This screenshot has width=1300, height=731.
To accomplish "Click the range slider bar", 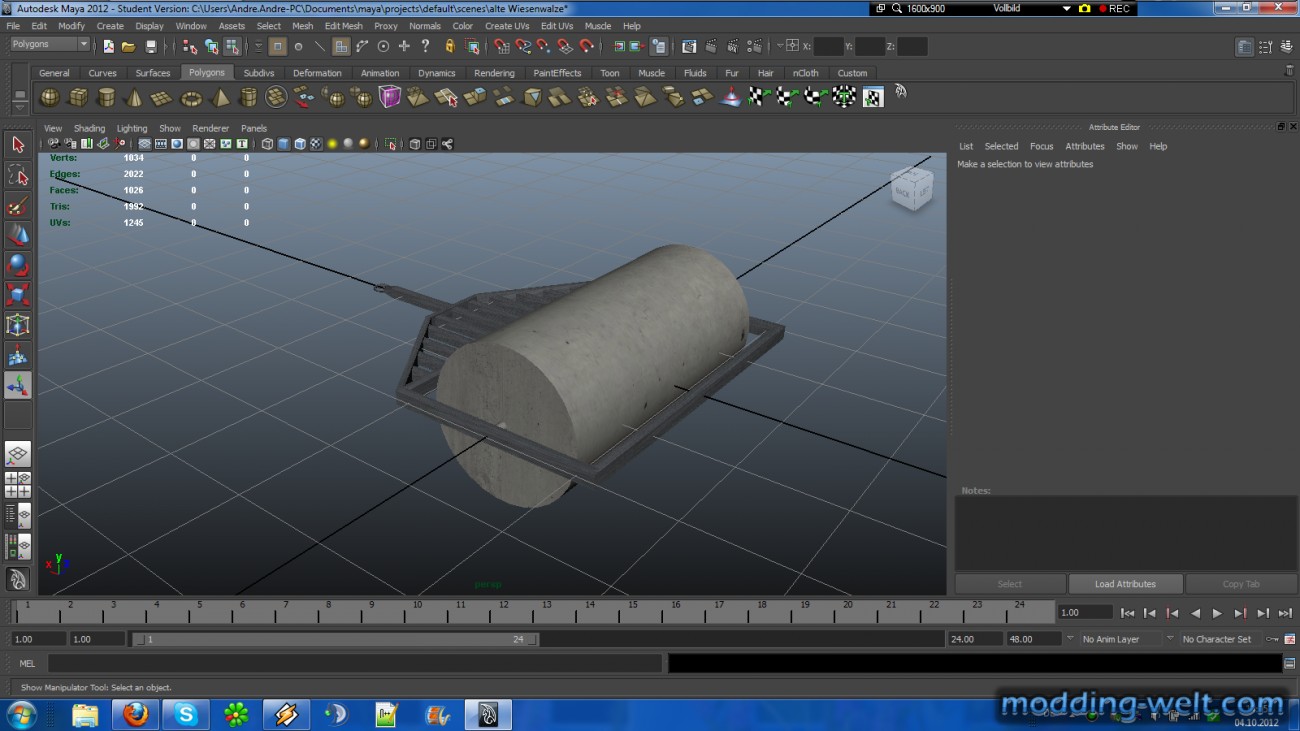I will 335,639.
